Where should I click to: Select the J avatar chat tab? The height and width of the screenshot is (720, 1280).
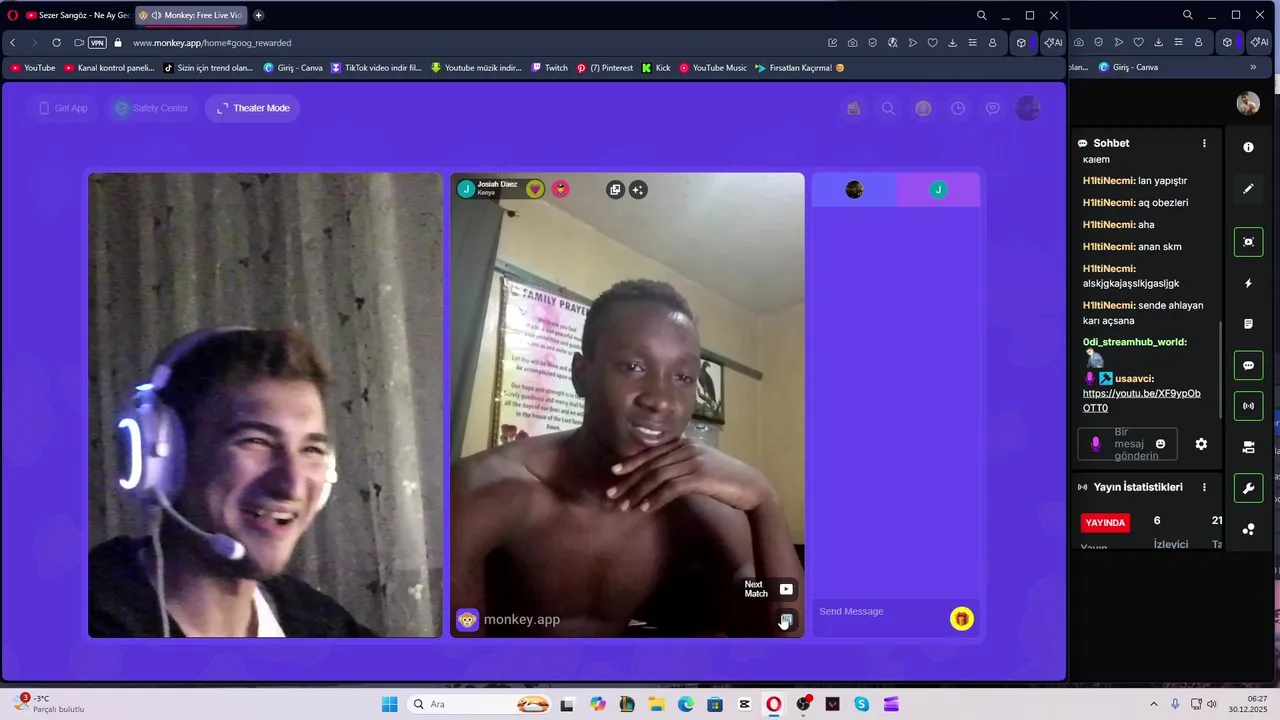click(938, 190)
